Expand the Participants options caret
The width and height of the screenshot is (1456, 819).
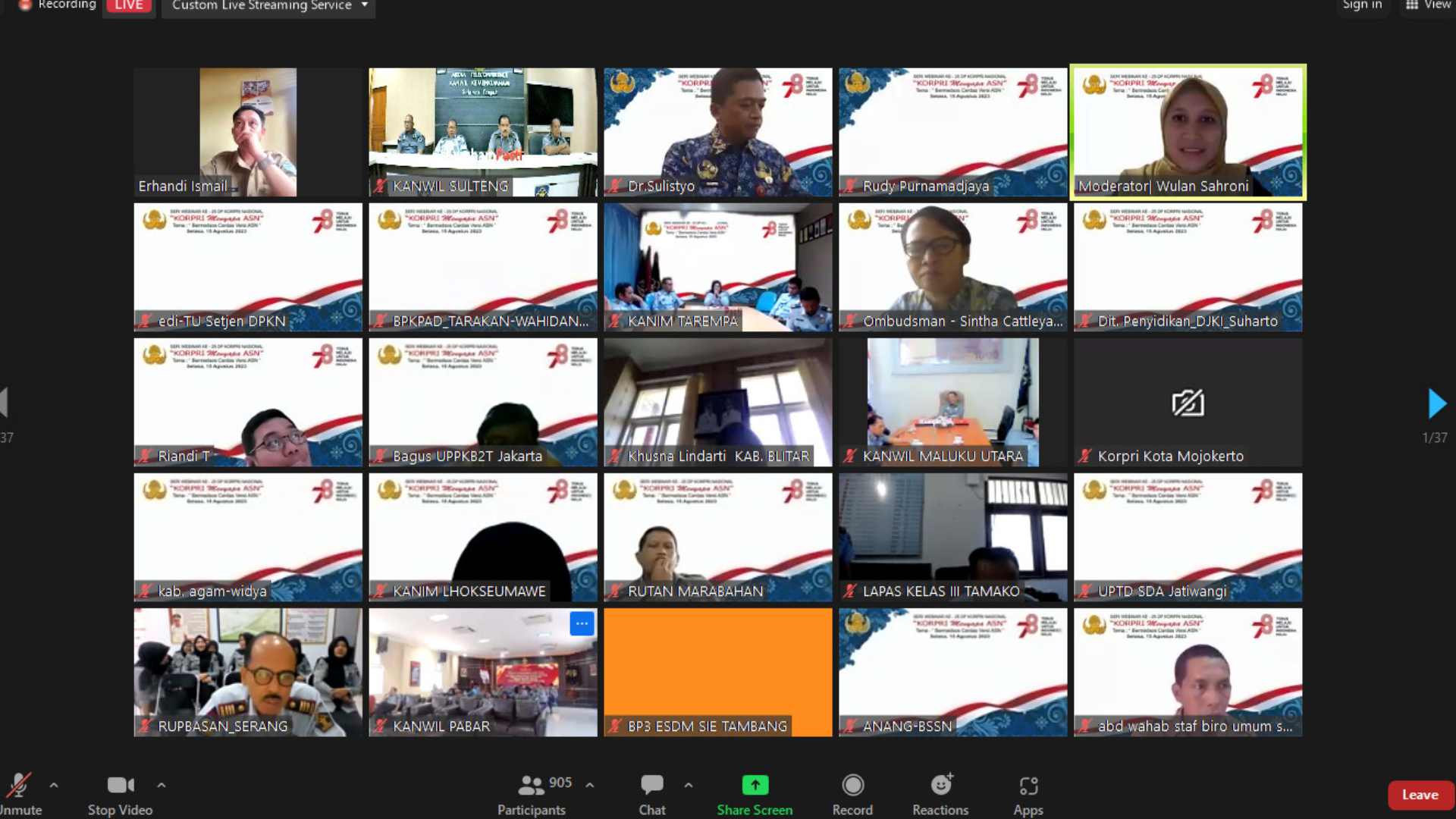point(590,786)
